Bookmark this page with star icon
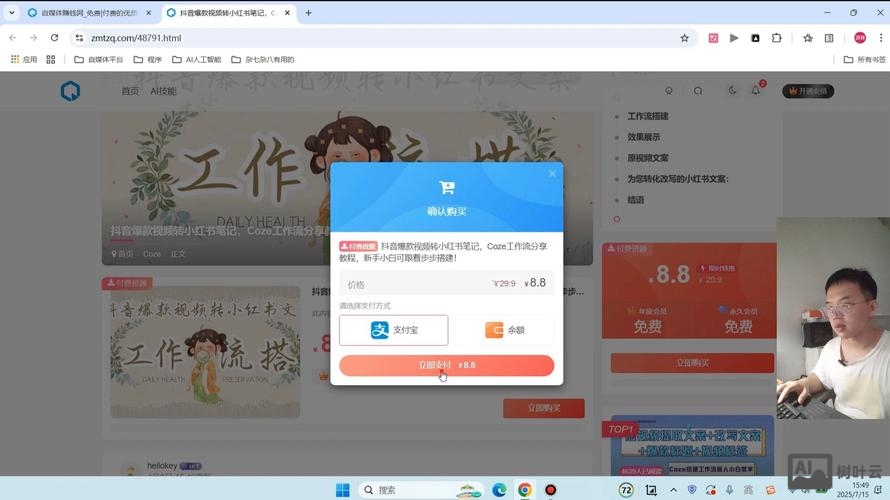The height and width of the screenshot is (500, 890). pos(685,38)
